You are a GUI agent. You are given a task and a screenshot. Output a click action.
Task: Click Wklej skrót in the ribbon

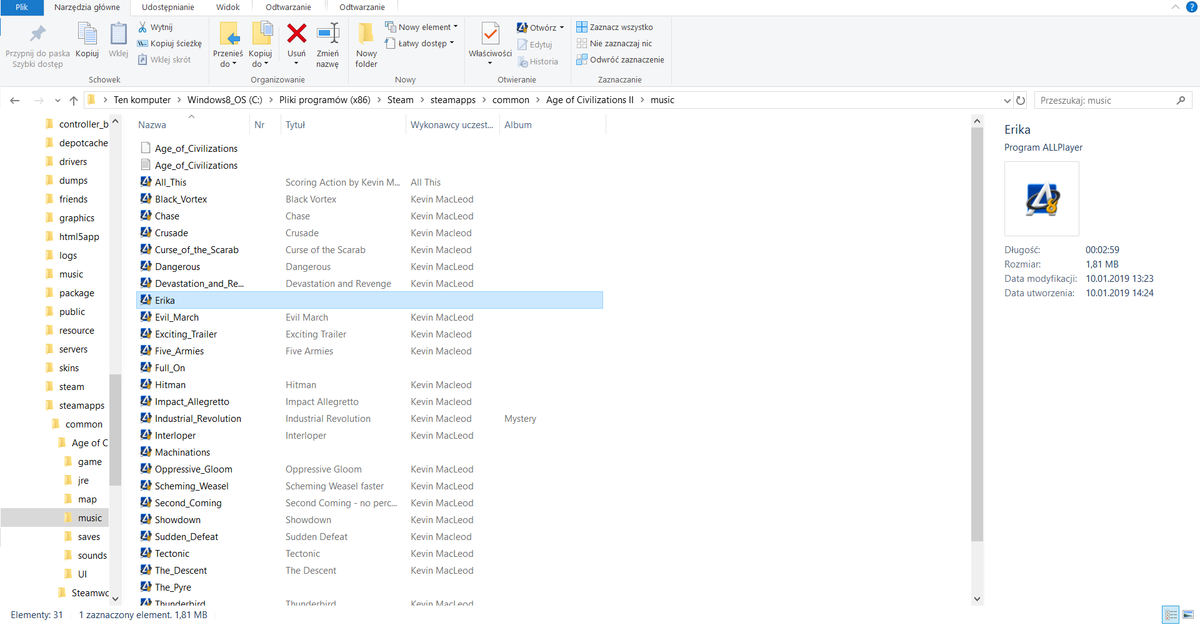[x=163, y=59]
